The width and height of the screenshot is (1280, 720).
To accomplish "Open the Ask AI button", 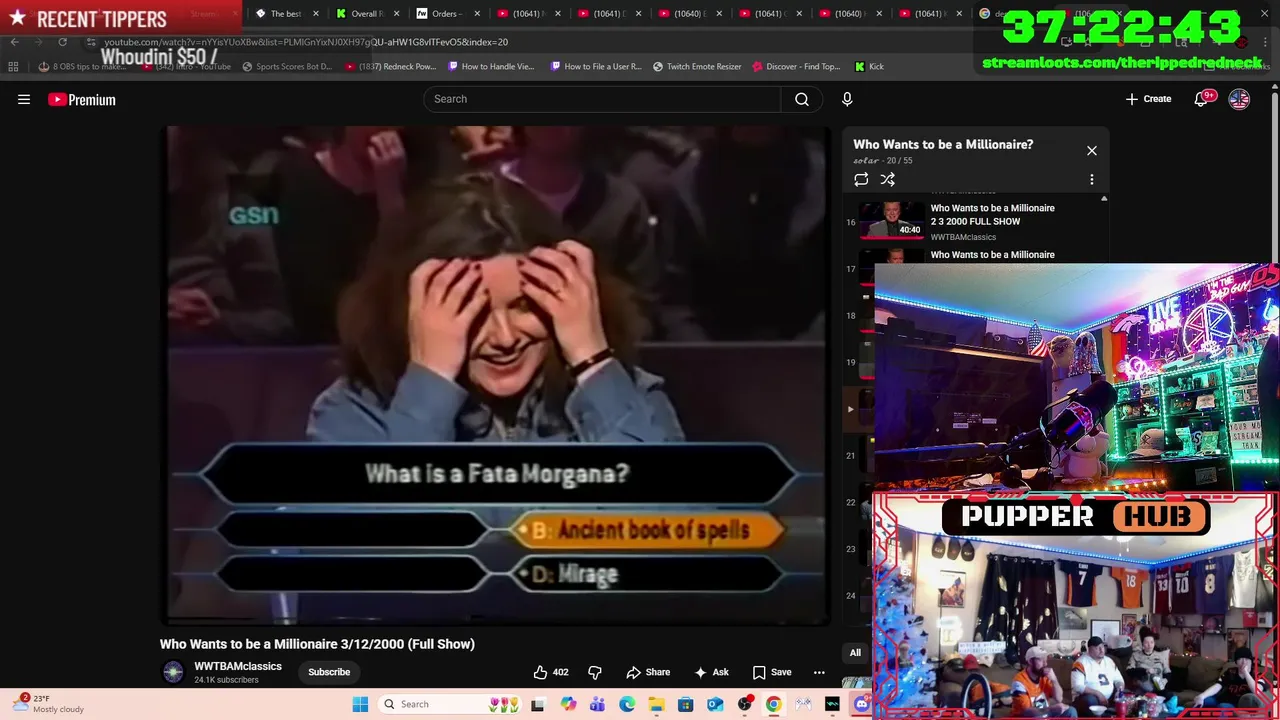I will tap(711, 672).
